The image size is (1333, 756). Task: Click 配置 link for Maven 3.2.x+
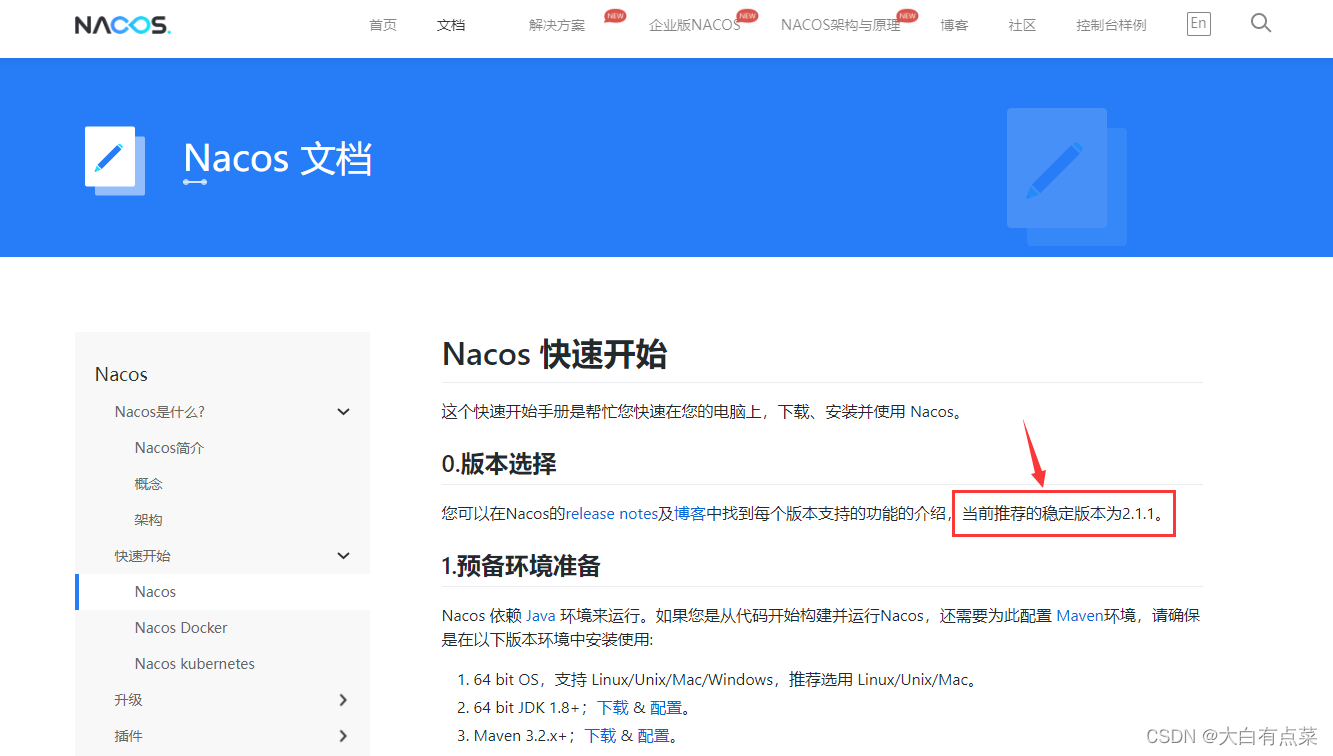click(x=654, y=736)
